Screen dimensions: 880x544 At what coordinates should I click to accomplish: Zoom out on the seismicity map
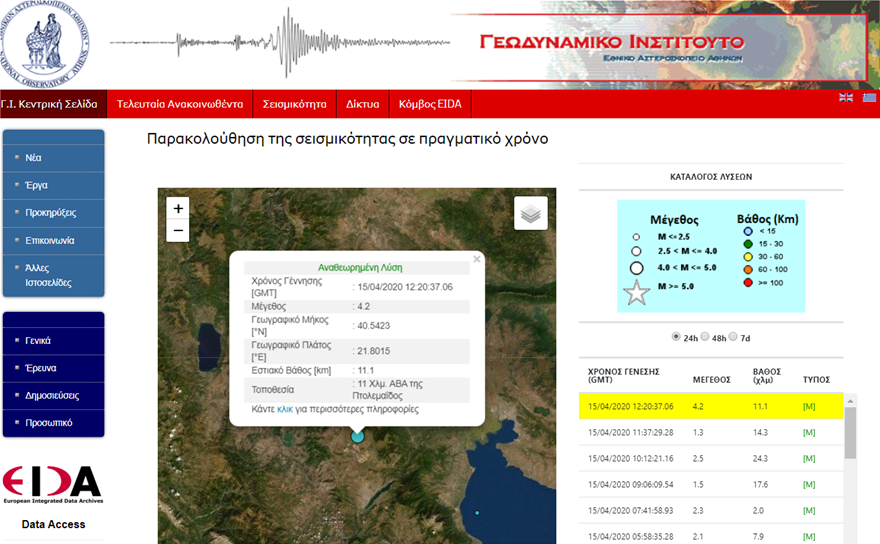click(178, 230)
